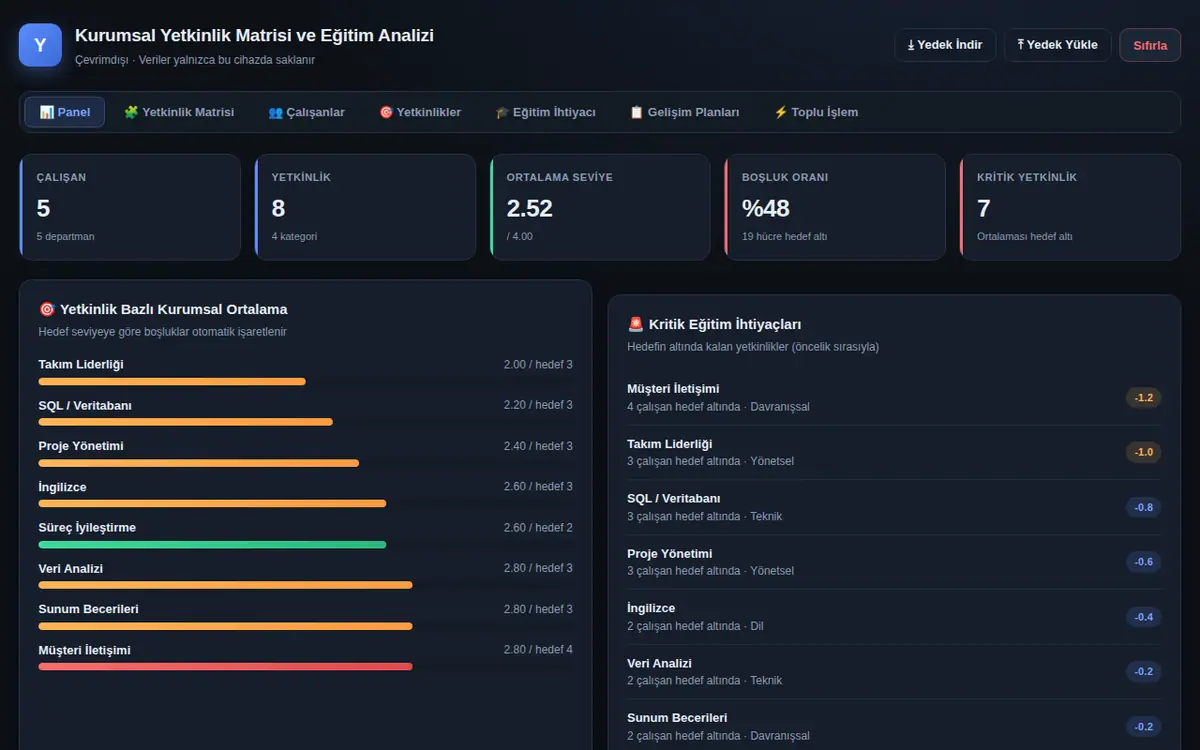
Task: Open the Çalışanlar tab
Action: coord(307,112)
